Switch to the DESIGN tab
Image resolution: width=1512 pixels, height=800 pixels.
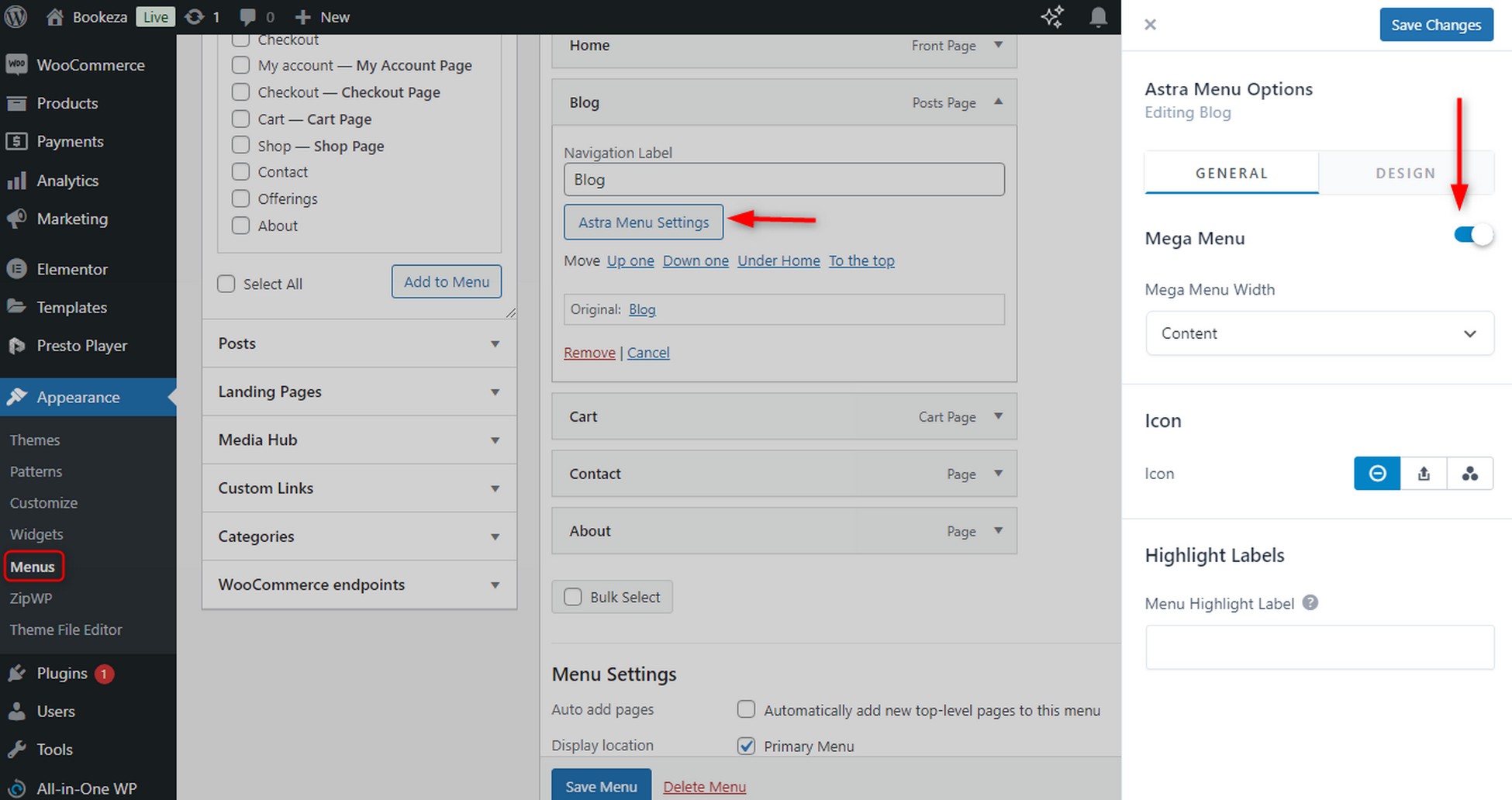(x=1406, y=173)
